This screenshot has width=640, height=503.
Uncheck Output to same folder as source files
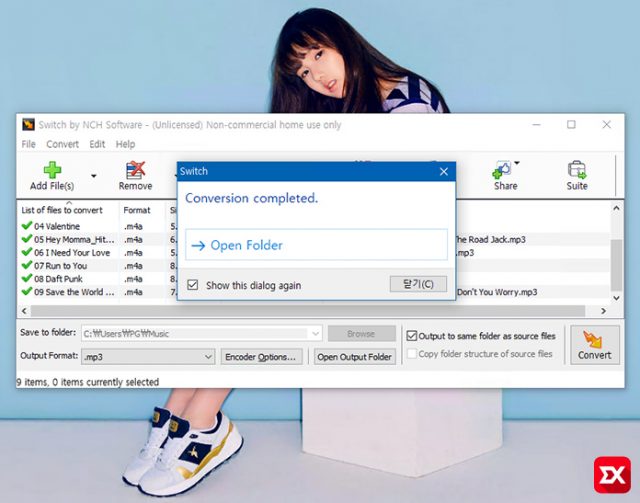click(x=412, y=336)
